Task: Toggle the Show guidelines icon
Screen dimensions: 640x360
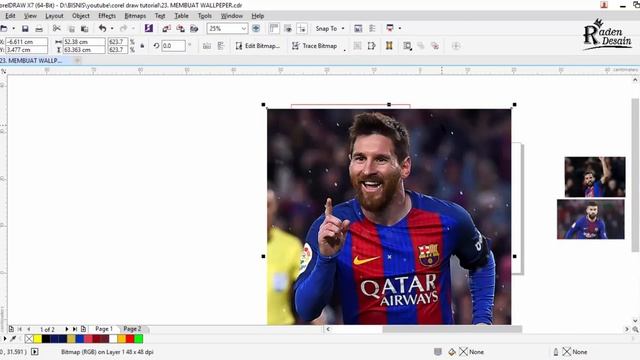Action: pos(302,28)
